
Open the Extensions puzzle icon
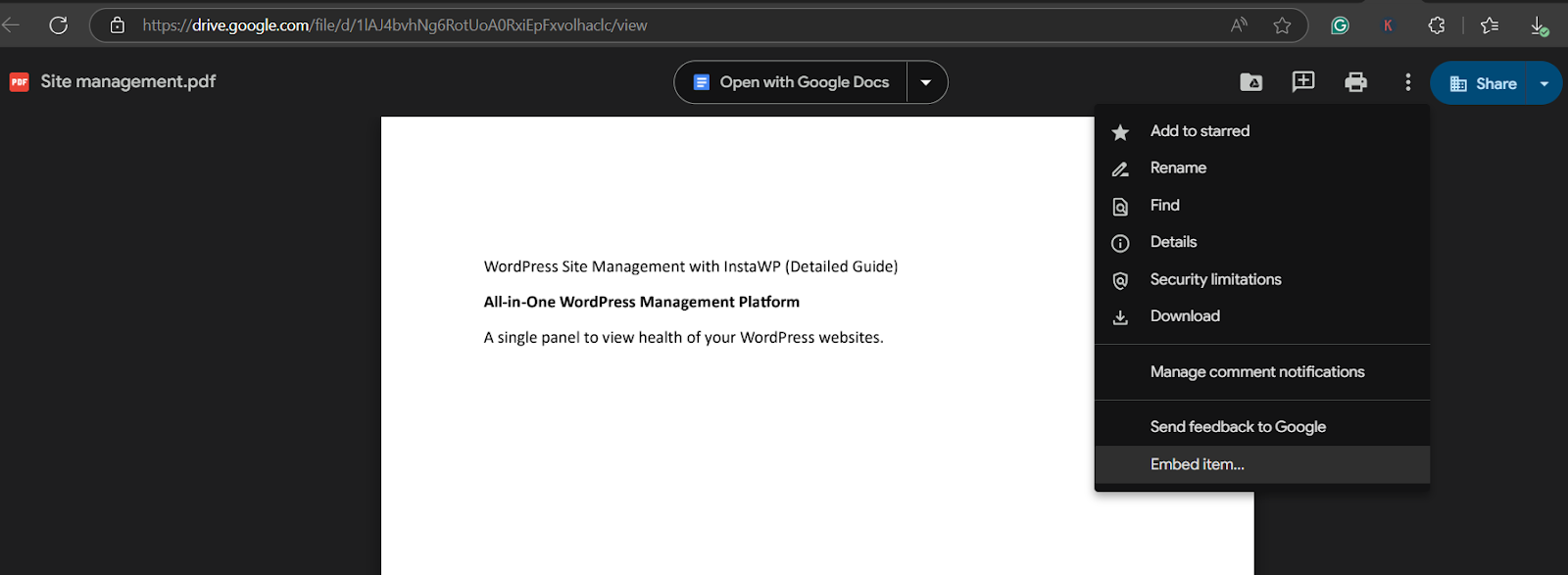(1437, 25)
